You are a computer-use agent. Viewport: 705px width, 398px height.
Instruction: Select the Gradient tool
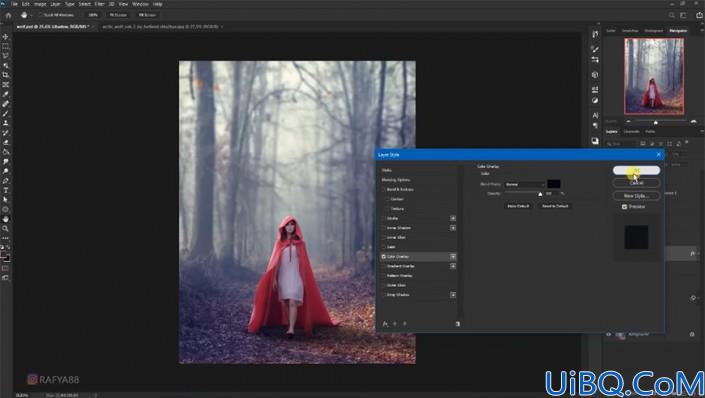point(5,152)
